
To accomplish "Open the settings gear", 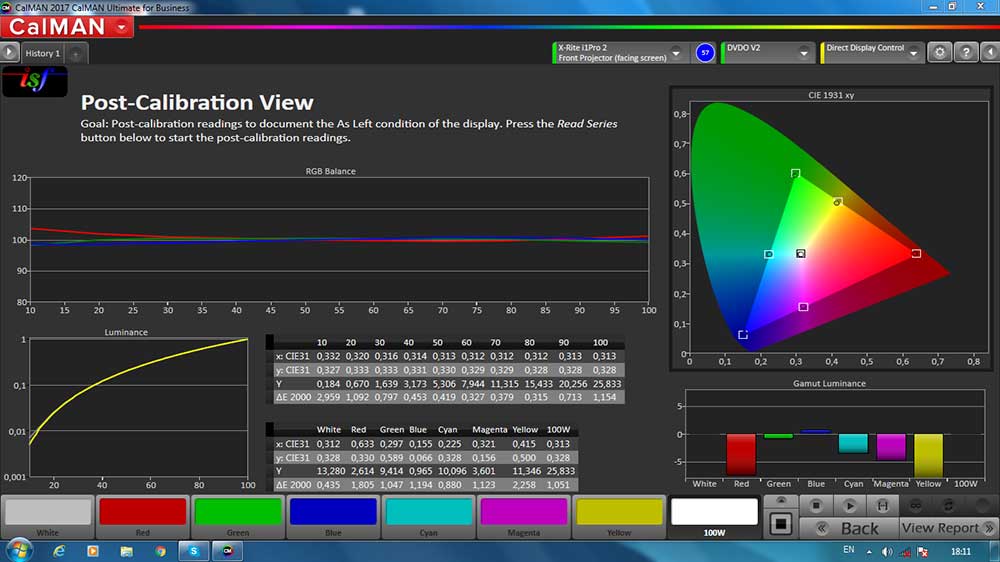I will point(939,52).
